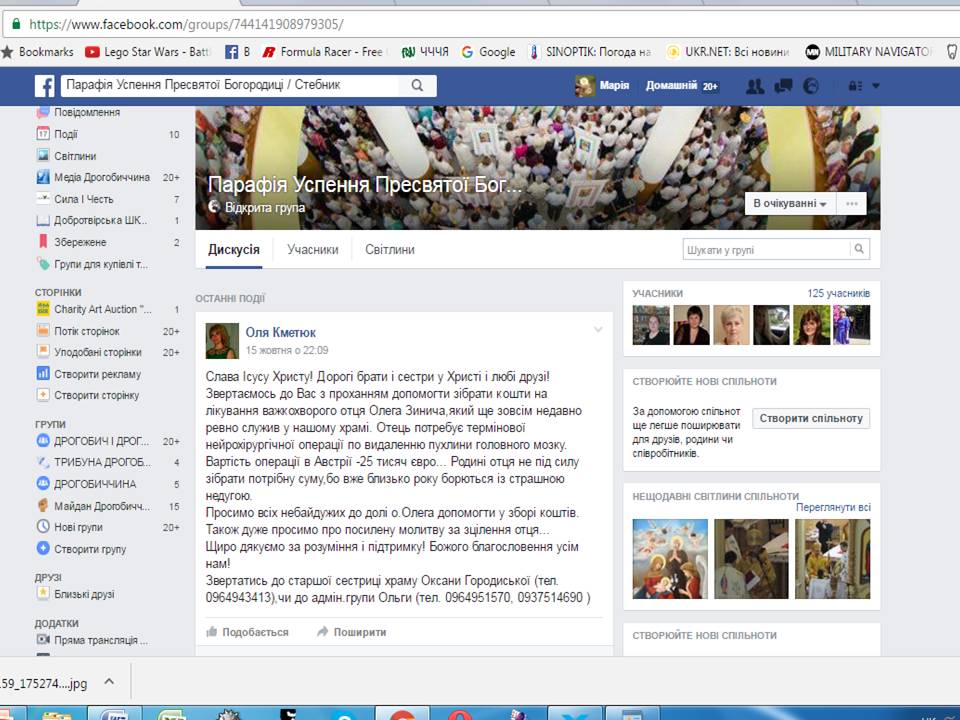Click in the 'Шукати у групі' field
The width and height of the screenshot is (960, 720).
[x=767, y=249]
